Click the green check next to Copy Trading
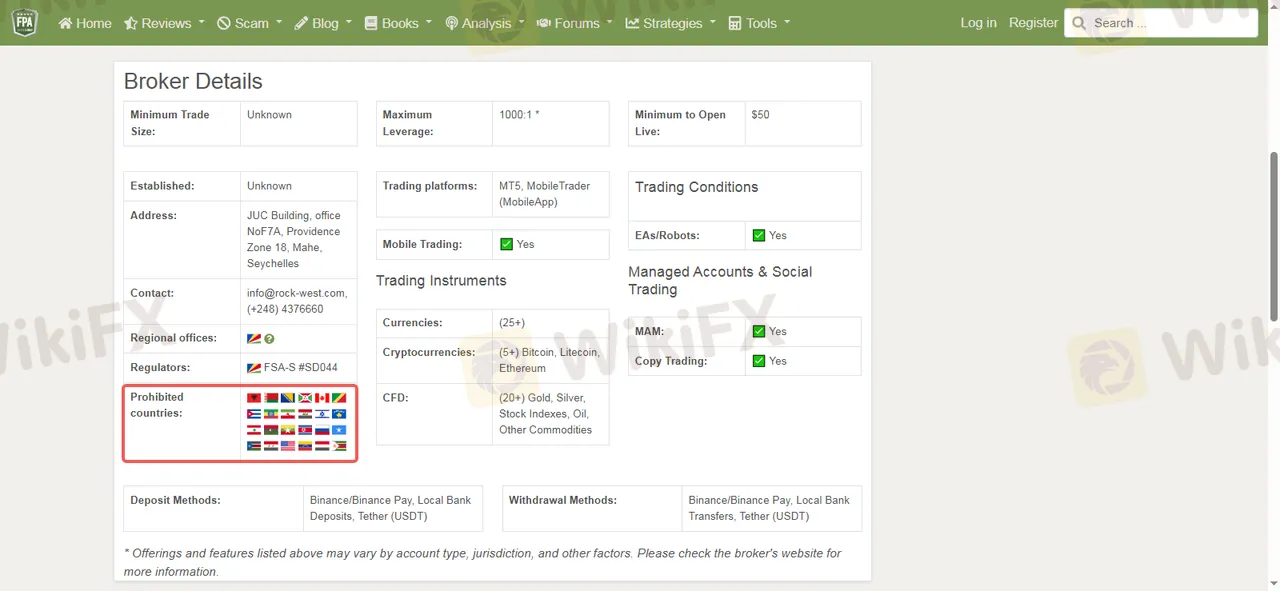 click(759, 361)
